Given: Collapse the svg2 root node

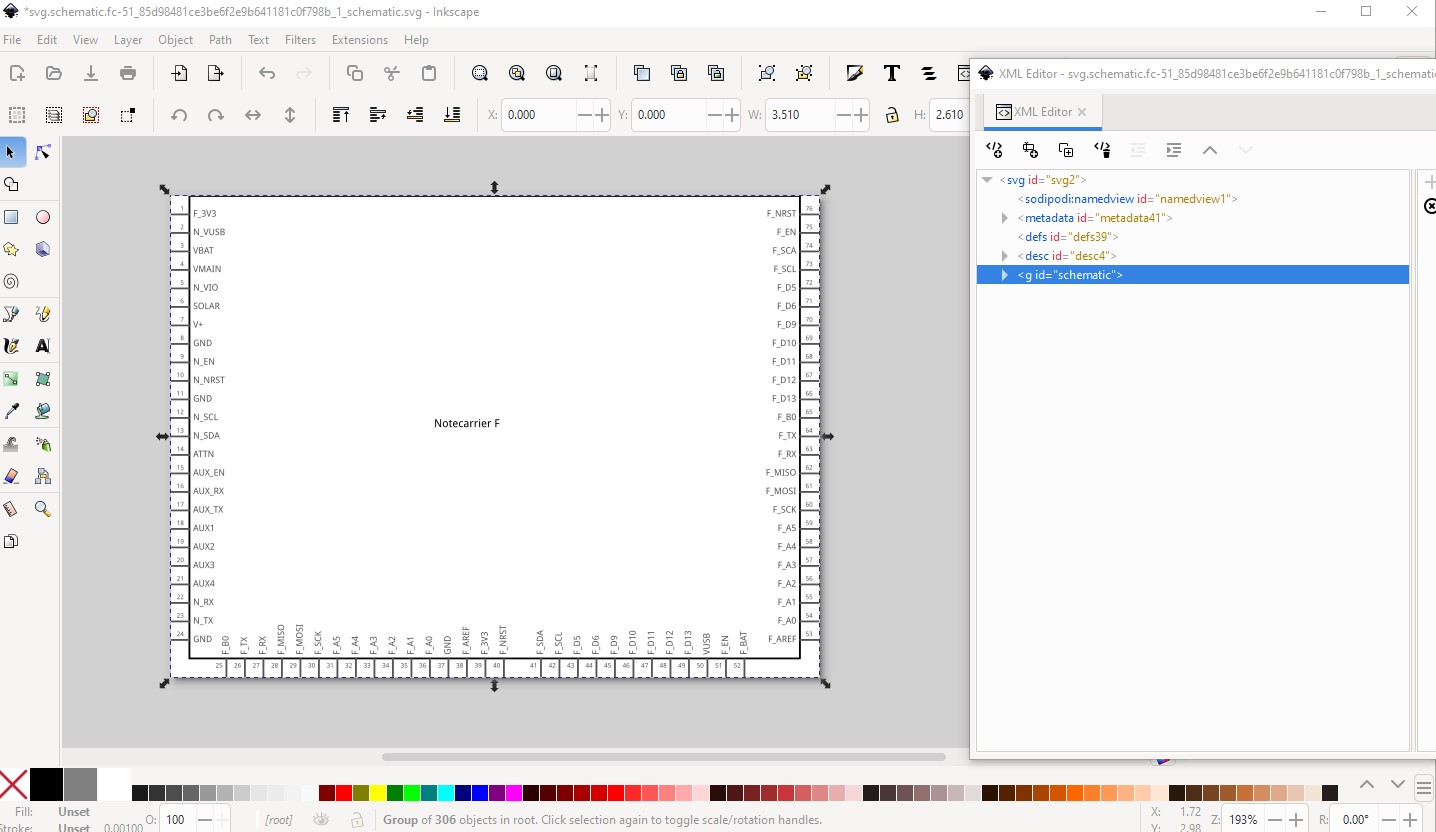Looking at the screenshot, I should click(x=987, y=180).
